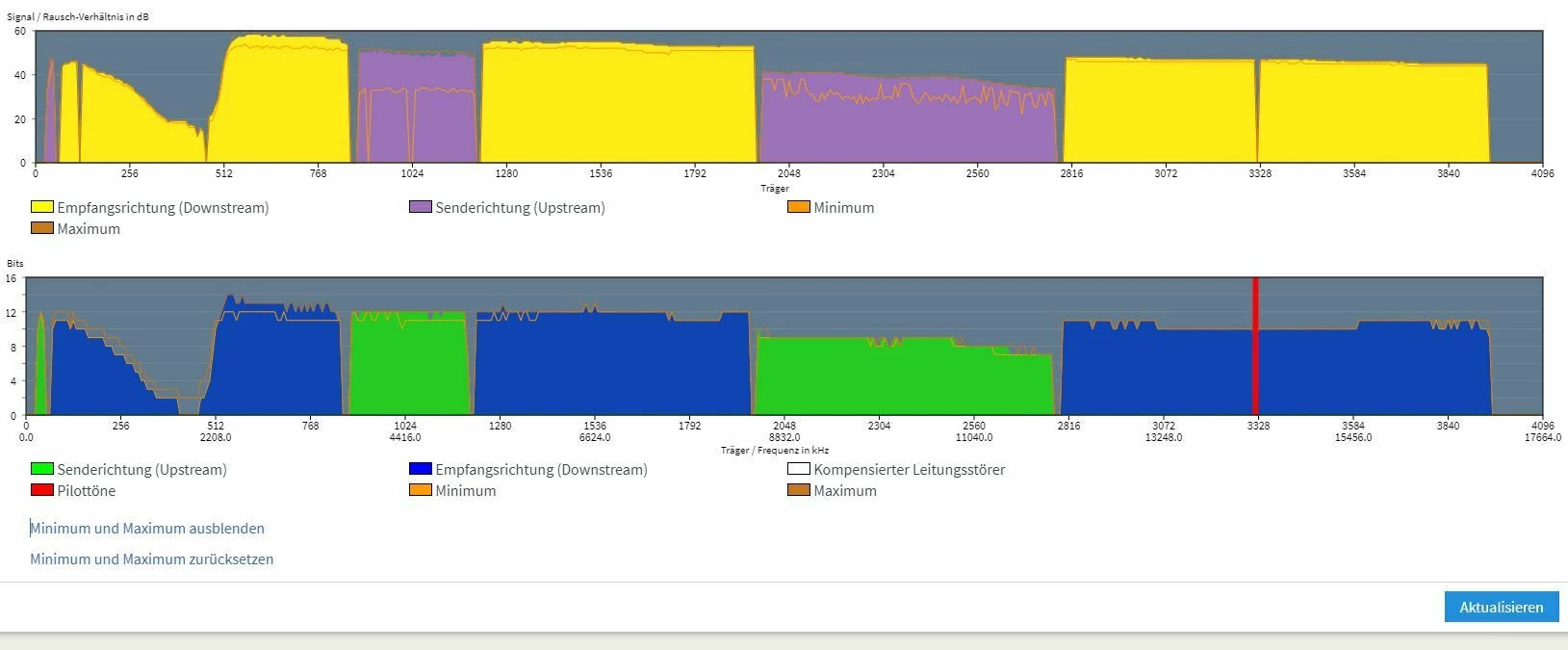
Task: Click red Pilottöne legend swatch
Action: click(x=42, y=490)
